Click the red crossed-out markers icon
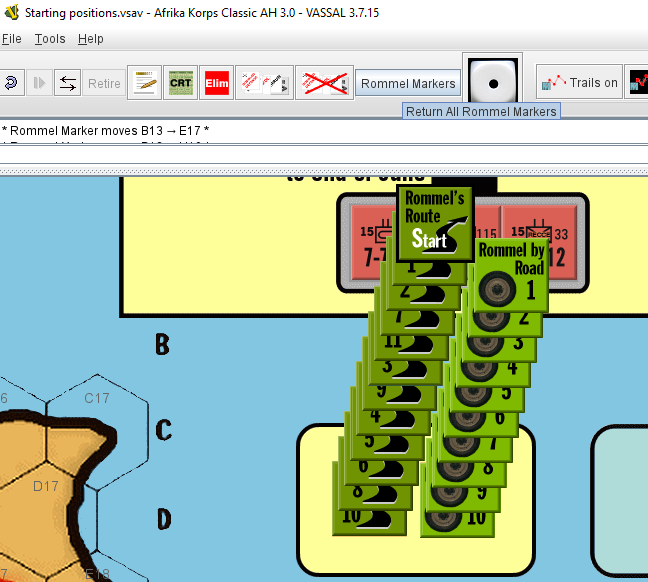This screenshot has height=582, width=648. 324,83
